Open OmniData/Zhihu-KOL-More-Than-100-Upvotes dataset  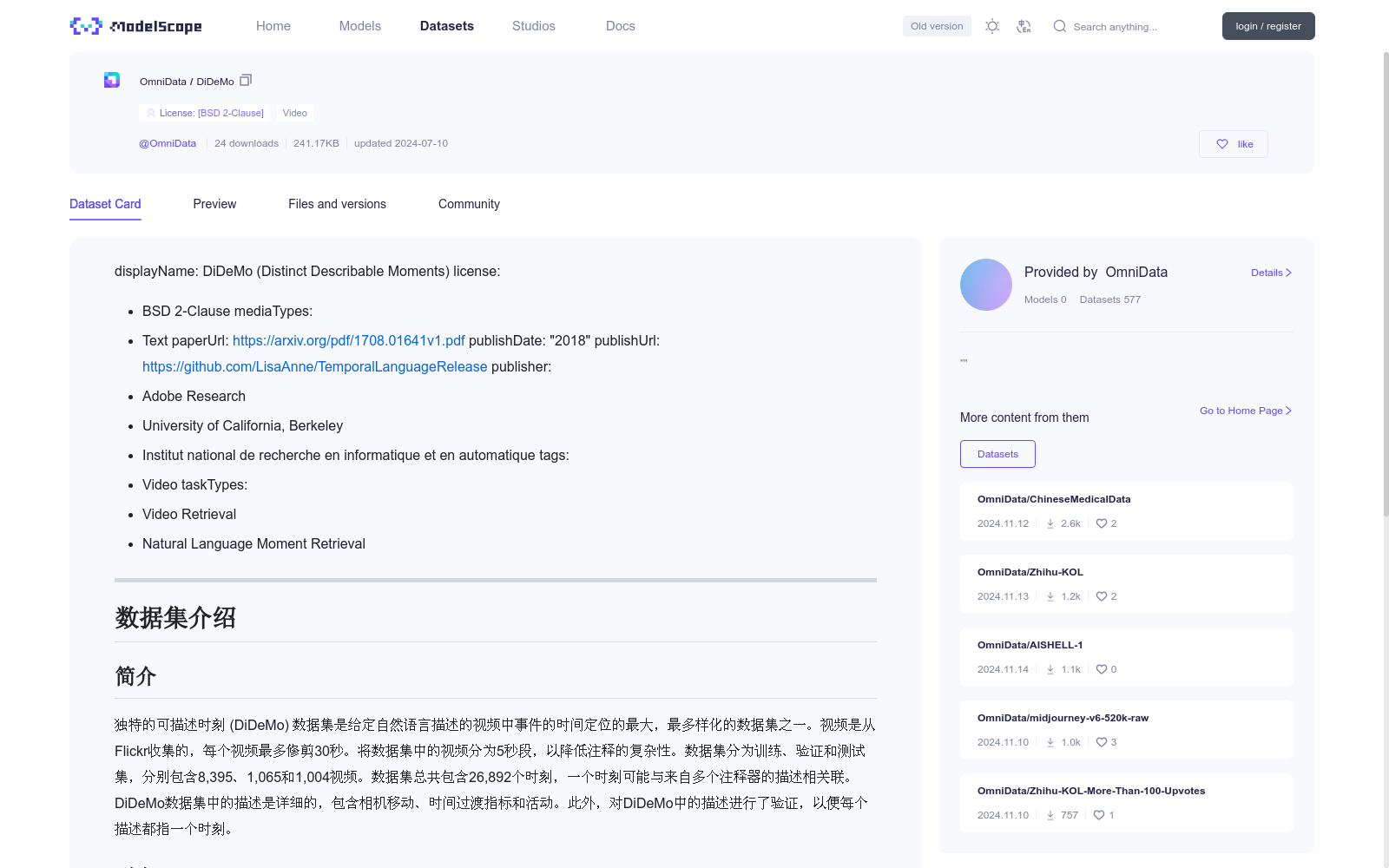tap(1091, 791)
